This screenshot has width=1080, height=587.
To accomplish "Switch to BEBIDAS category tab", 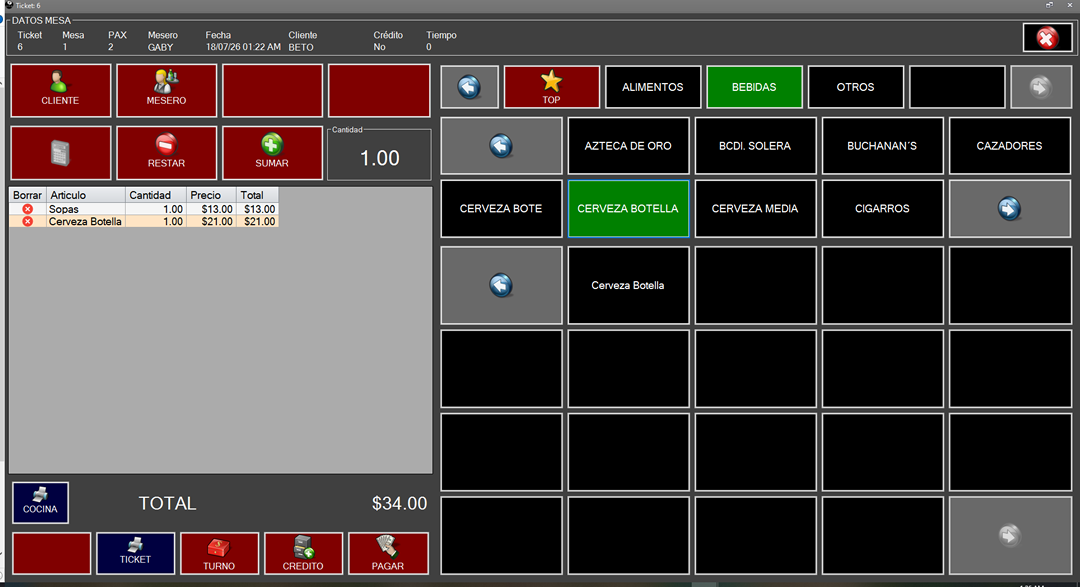I will tap(754, 87).
